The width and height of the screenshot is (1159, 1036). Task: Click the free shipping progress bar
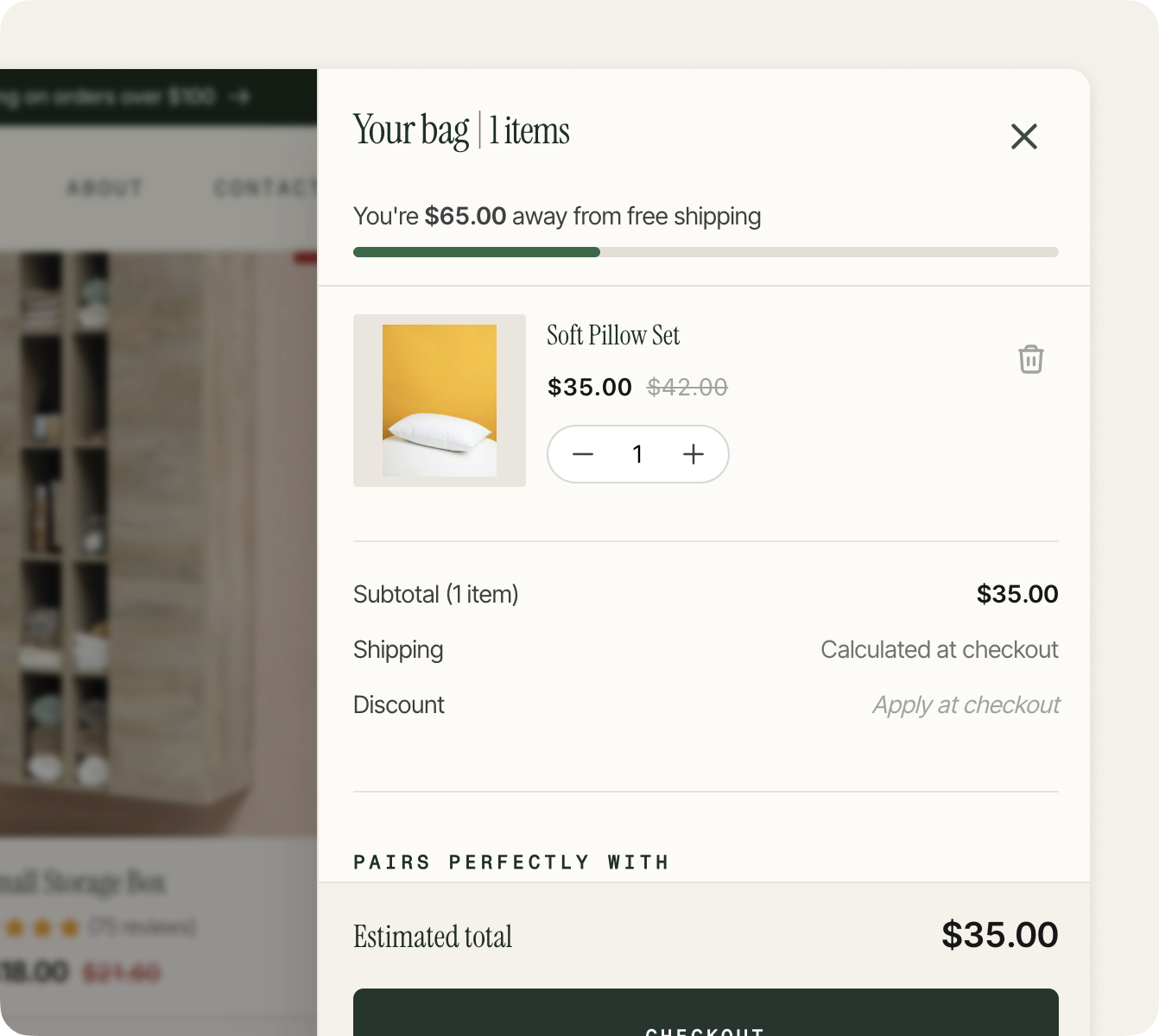pyautogui.click(x=706, y=252)
